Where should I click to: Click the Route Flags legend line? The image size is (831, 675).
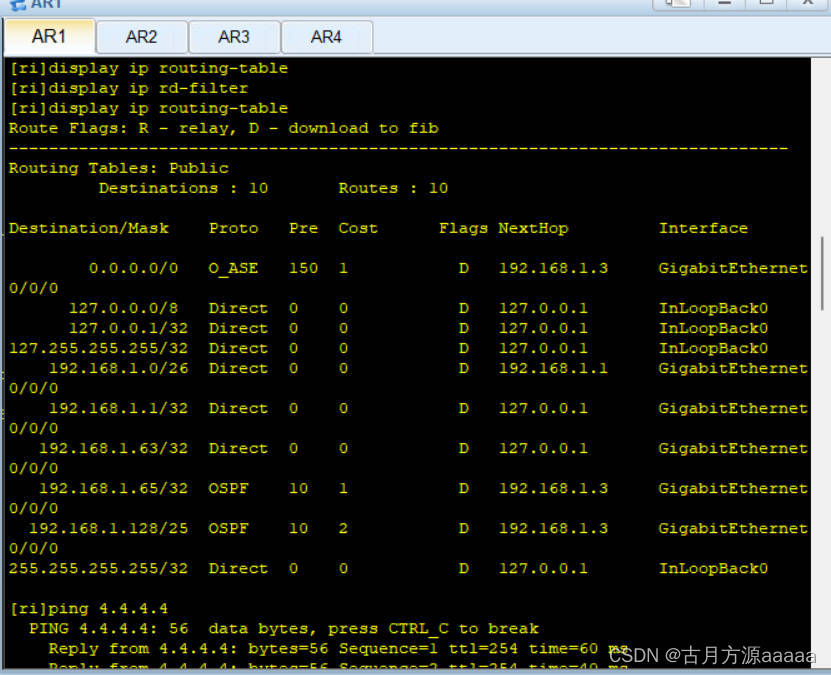tap(224, 128)
